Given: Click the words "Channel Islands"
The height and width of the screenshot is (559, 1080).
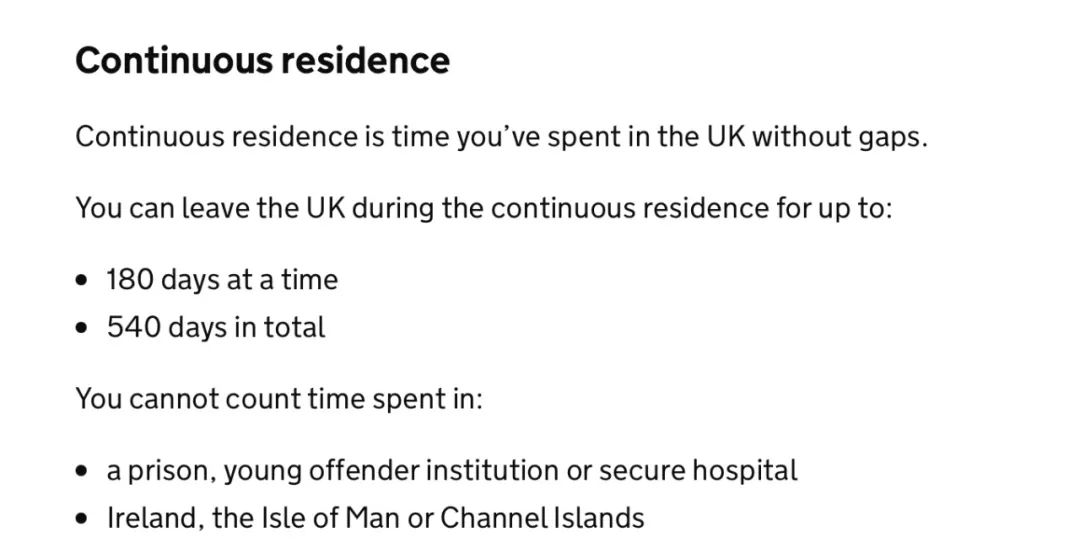Looking at the screenshot, I should coord(542,518).
